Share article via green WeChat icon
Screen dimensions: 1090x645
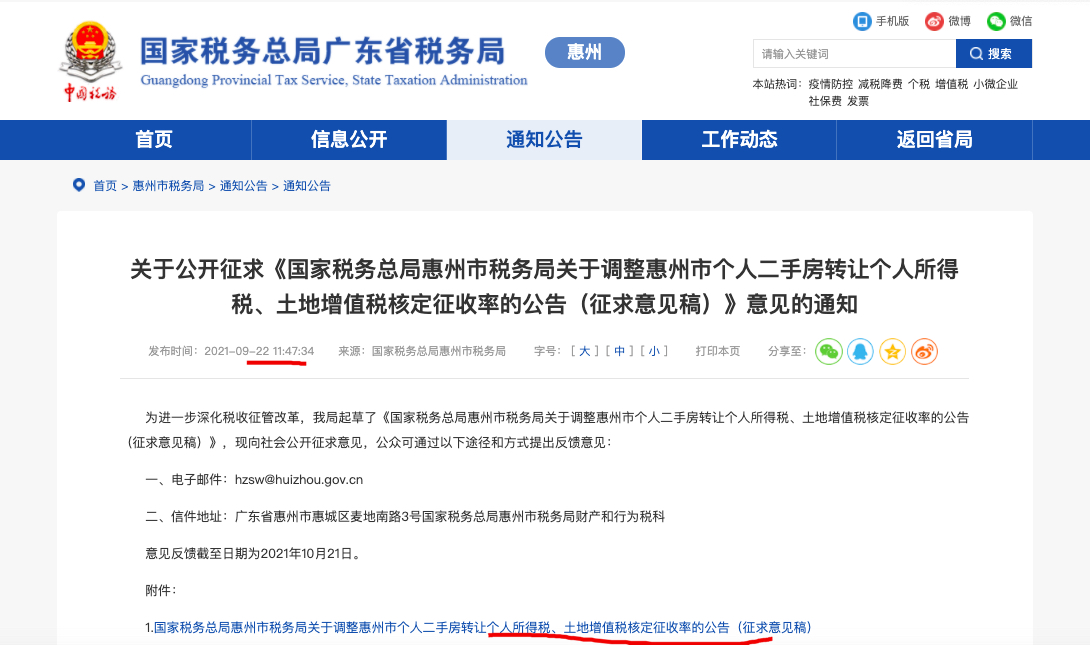tap(829, 351)
